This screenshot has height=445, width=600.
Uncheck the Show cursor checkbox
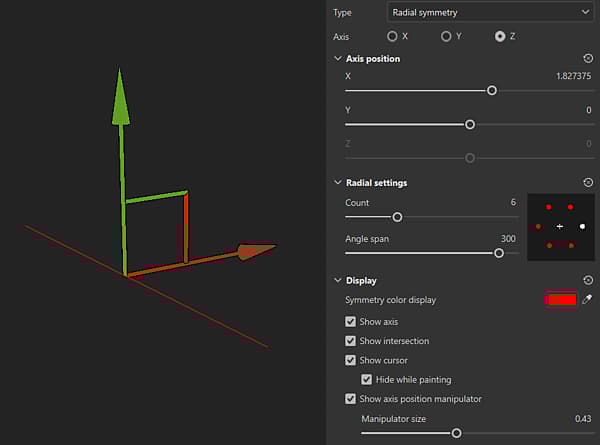coord(350,360)
